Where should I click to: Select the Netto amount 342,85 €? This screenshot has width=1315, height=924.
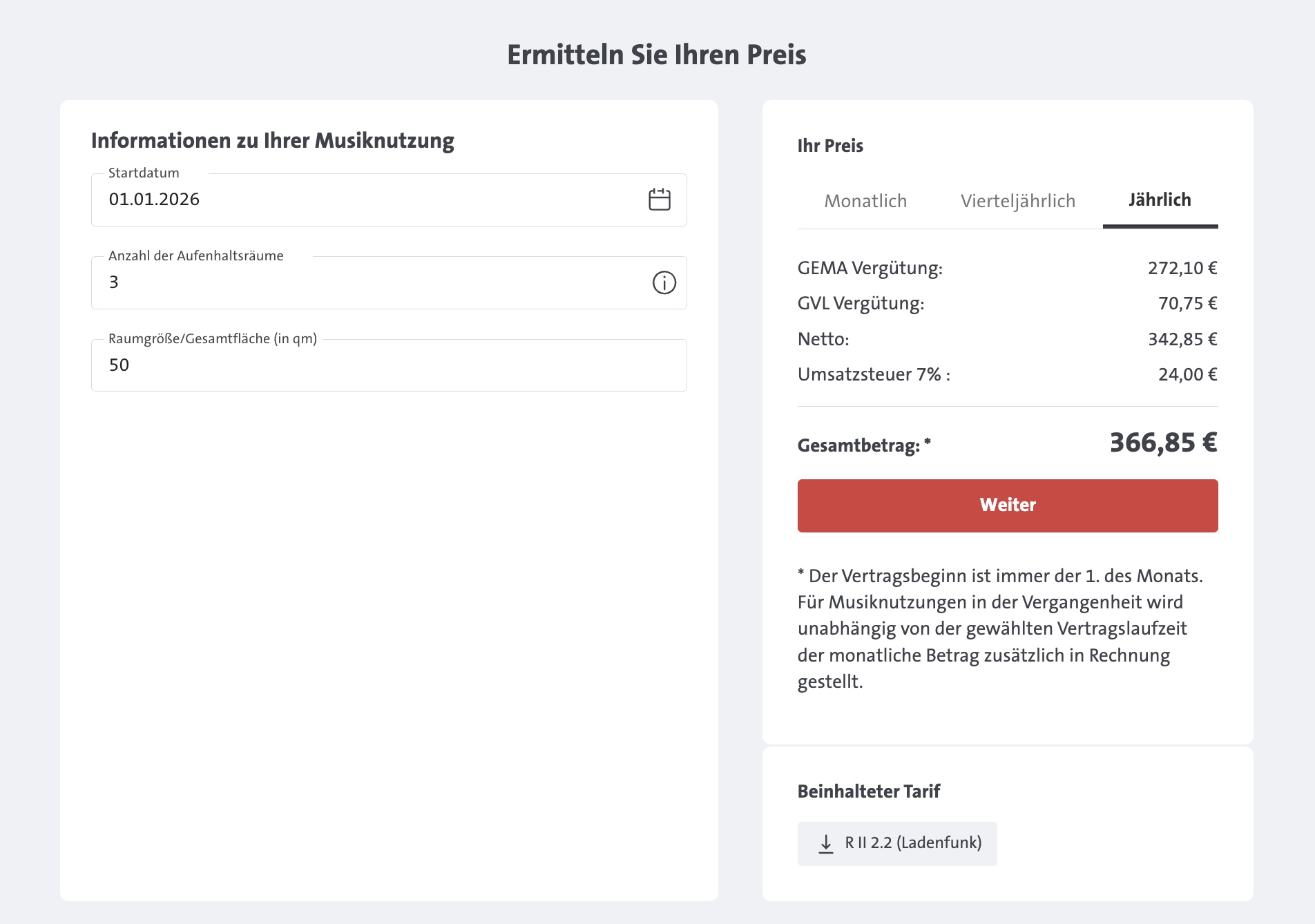(x=1182, y=339)
